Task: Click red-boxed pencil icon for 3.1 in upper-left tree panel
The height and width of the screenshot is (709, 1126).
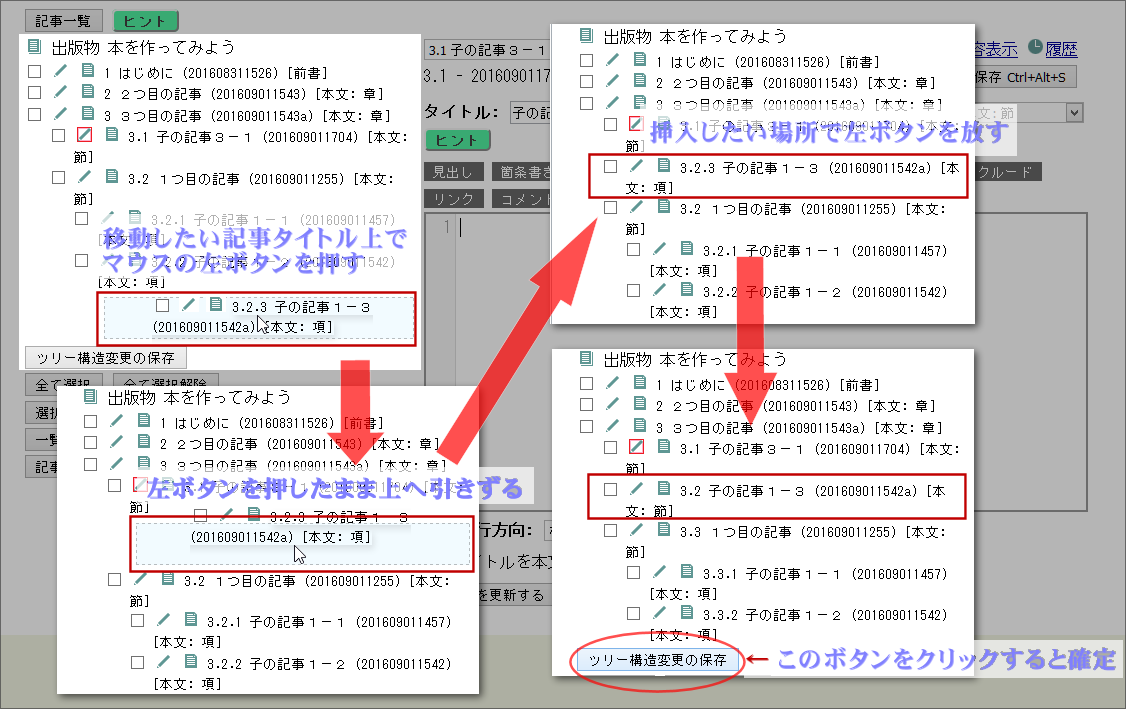Action: 84,134
